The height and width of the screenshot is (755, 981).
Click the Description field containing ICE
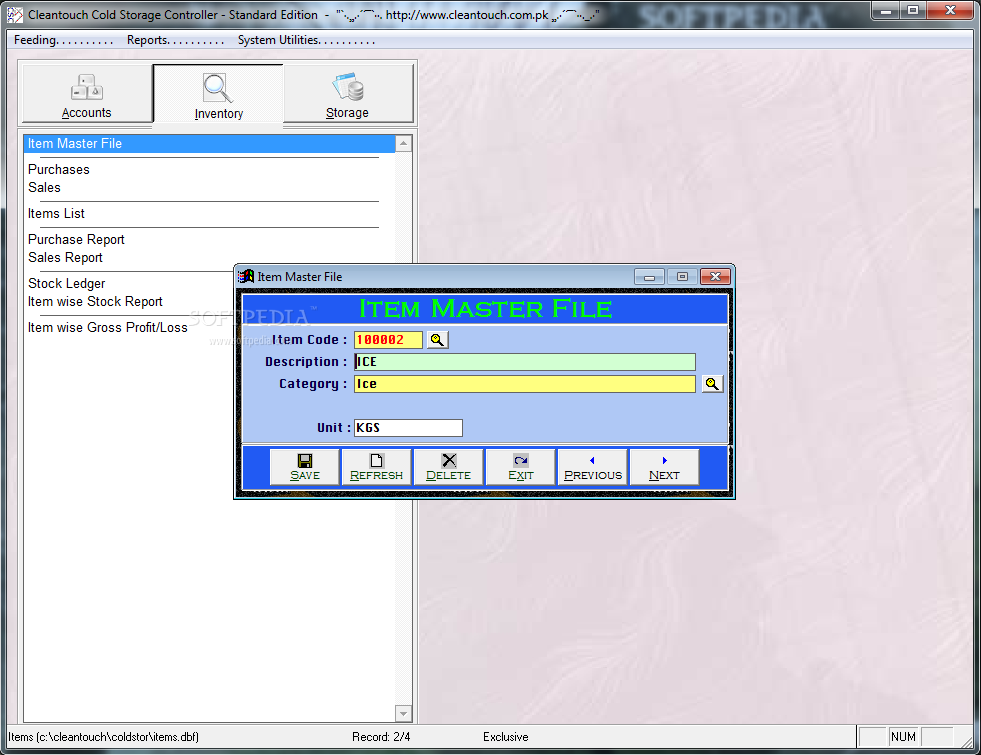point(525,362)
